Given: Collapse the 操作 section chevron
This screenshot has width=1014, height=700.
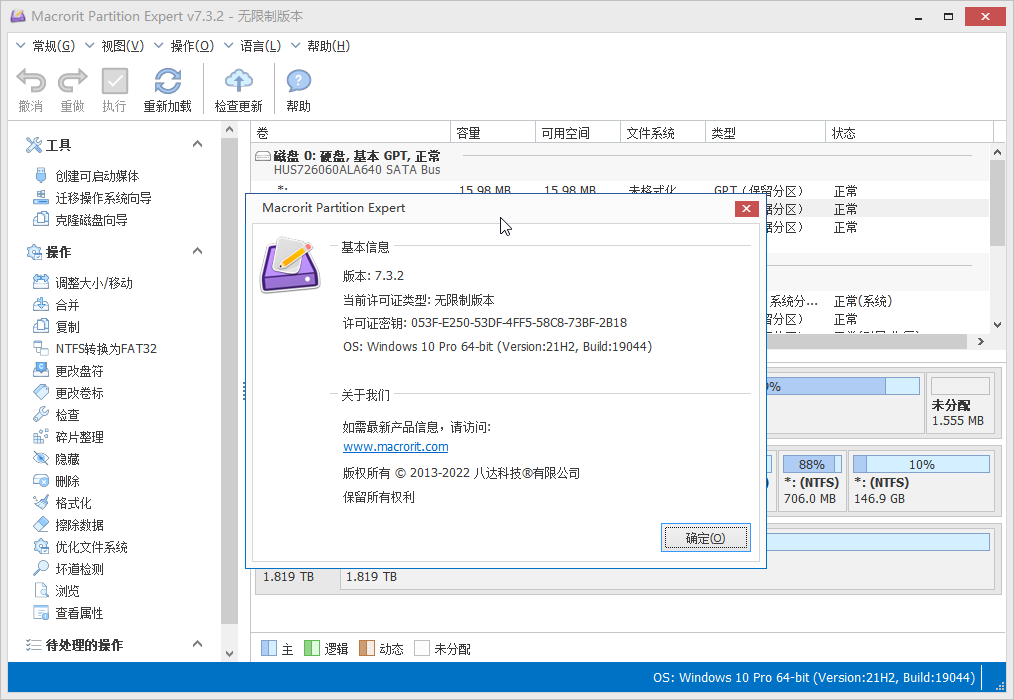Looking at the screenshot, I should (x=197, y=251).
